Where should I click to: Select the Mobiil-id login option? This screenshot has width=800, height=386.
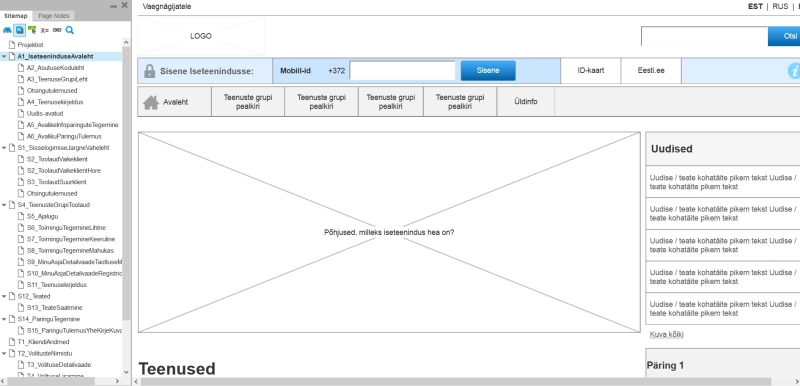pyautogui.click(x=295, y=71)
